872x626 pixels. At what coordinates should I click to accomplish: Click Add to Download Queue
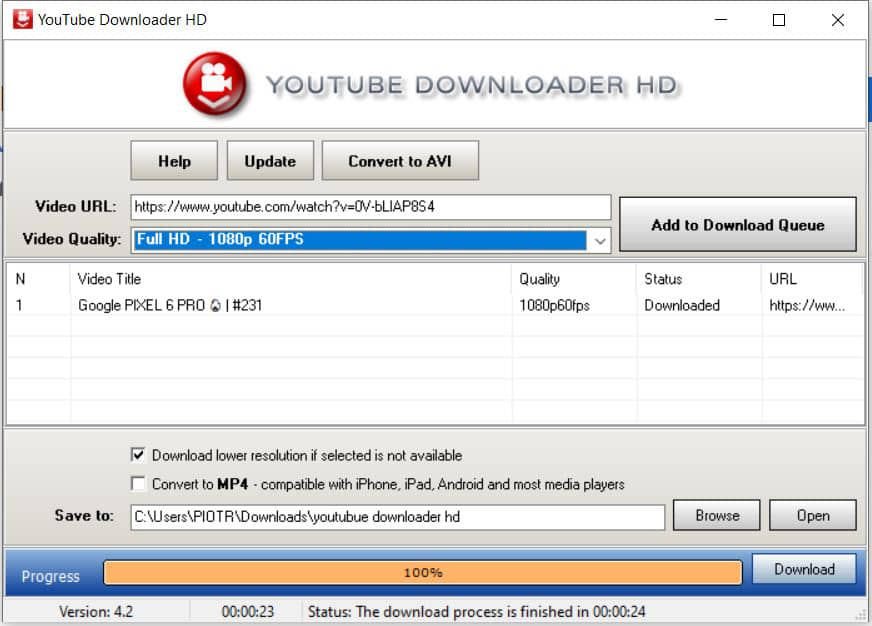coord(737,225)
